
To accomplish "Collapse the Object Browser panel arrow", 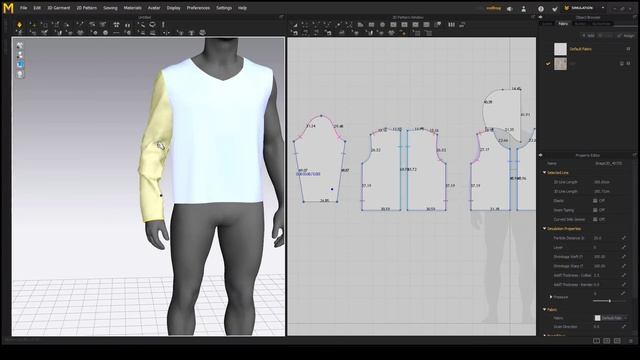I will (x=541, y=18).
